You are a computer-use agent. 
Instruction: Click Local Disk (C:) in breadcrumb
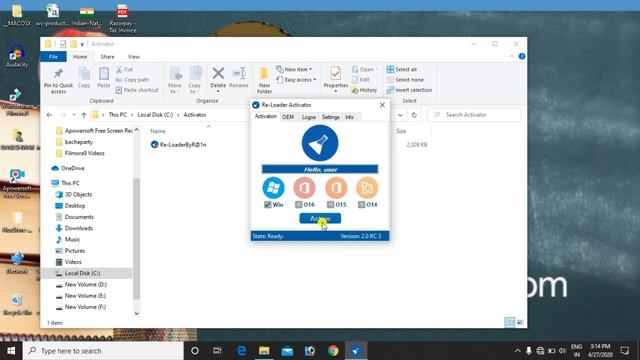pos(155,115)
